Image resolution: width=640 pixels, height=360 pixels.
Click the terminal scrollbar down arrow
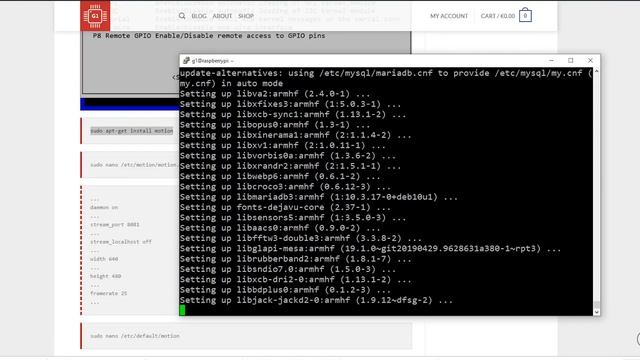point(597,312)
